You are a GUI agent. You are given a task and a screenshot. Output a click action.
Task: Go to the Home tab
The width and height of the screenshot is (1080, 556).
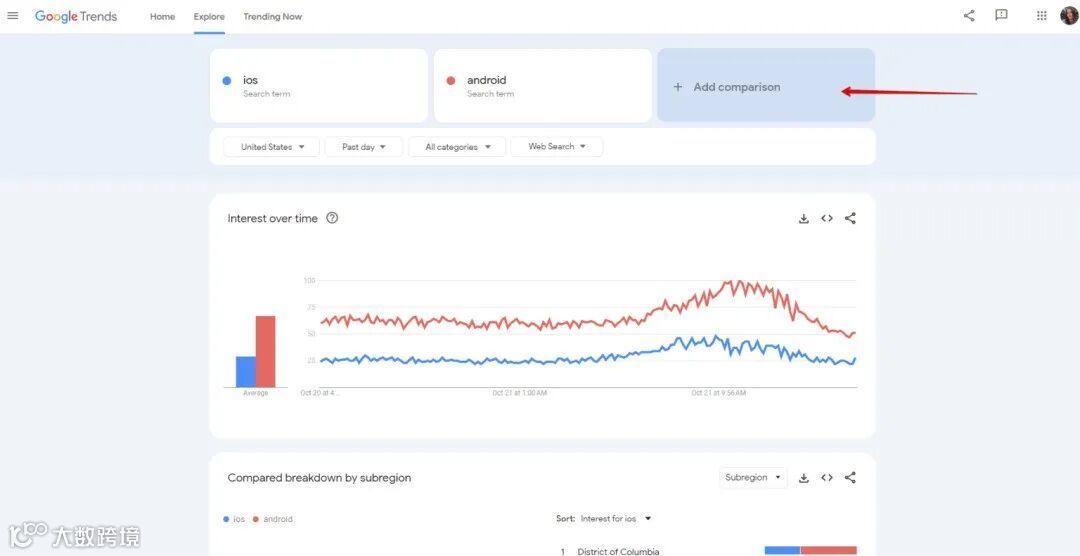pyautogui.click(x=163, y=17)
